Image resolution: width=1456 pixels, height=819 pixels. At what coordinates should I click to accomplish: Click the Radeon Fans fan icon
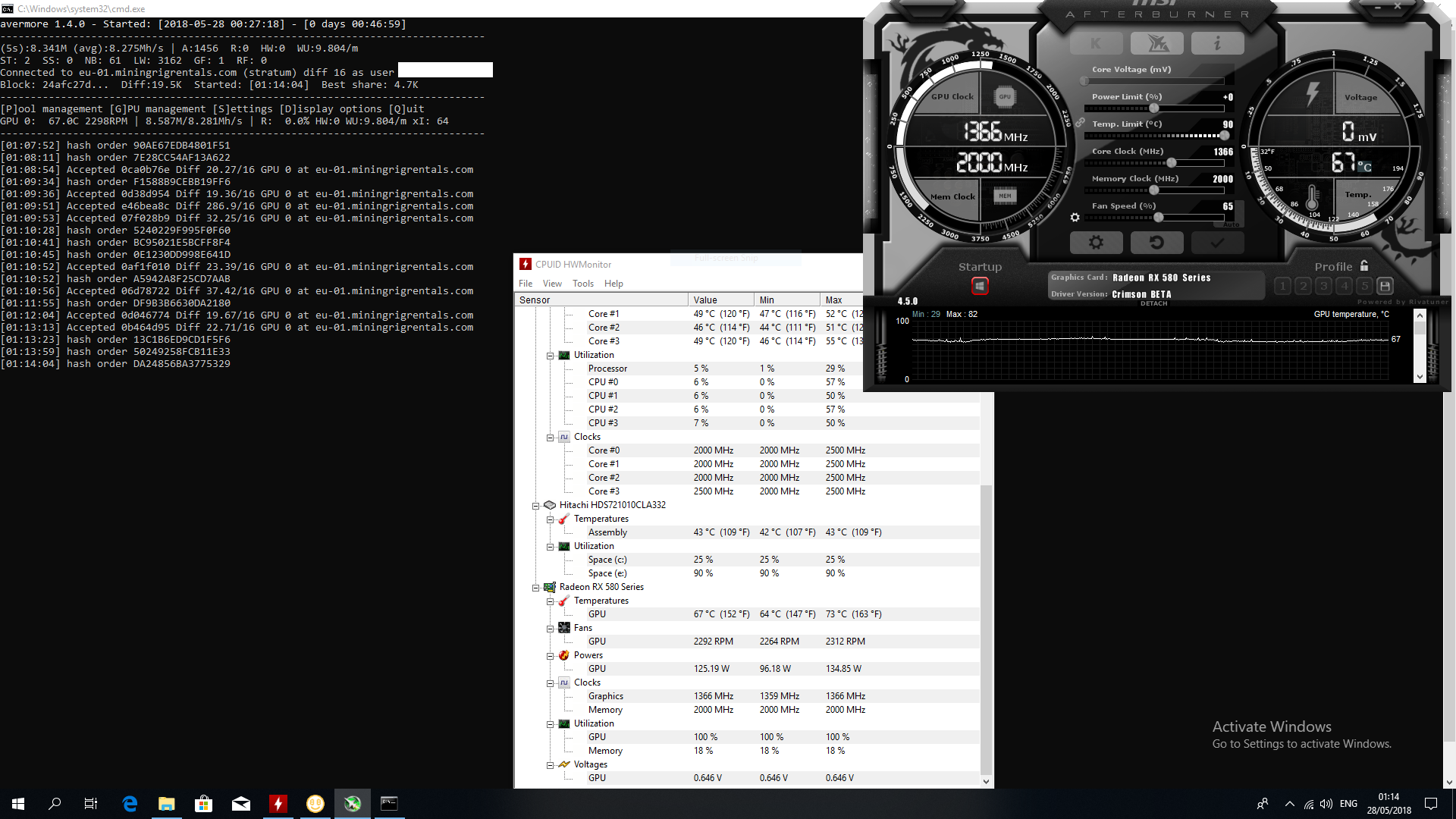point(564,628)
